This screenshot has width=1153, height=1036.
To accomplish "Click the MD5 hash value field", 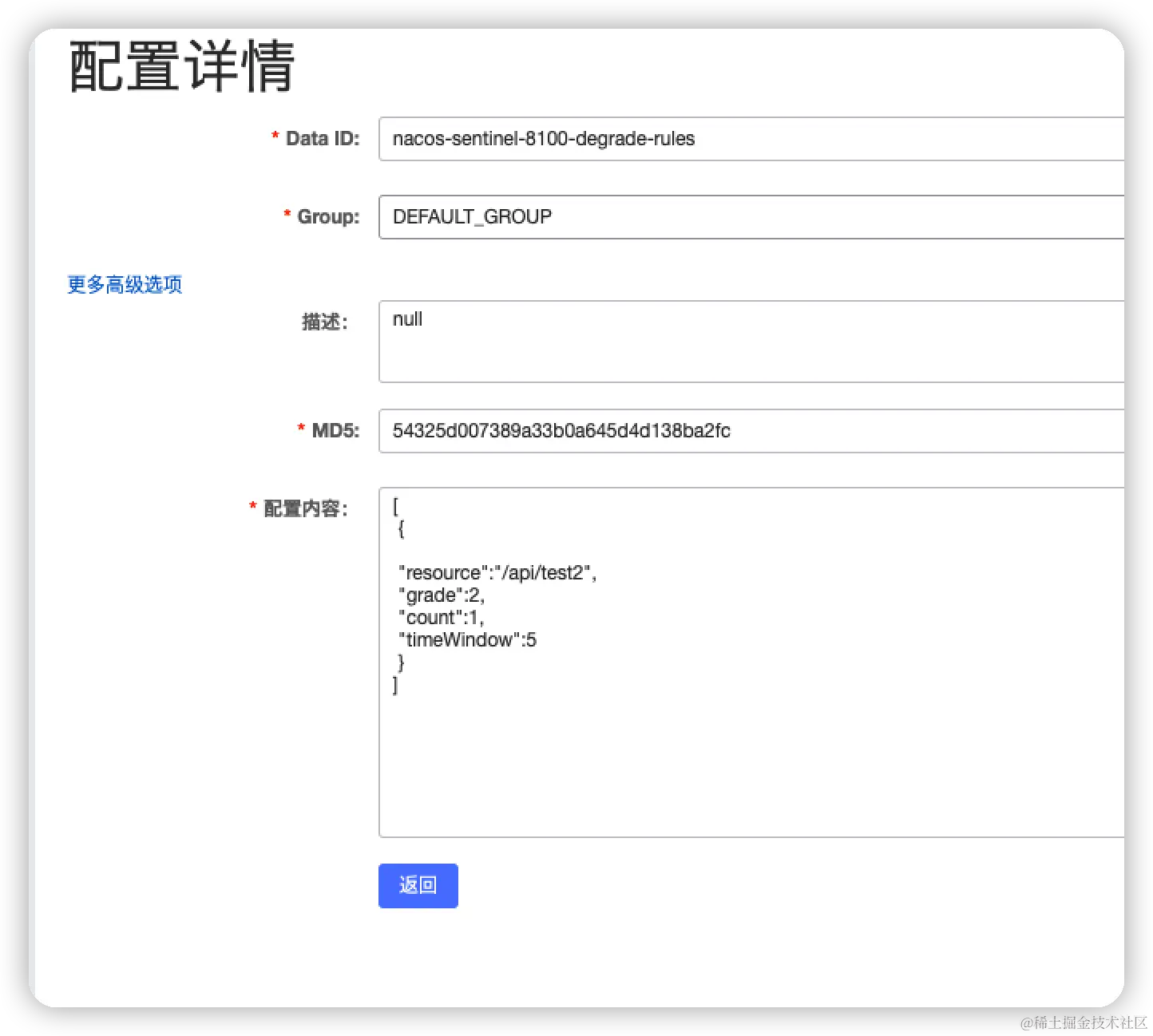I will coord(639,431).
